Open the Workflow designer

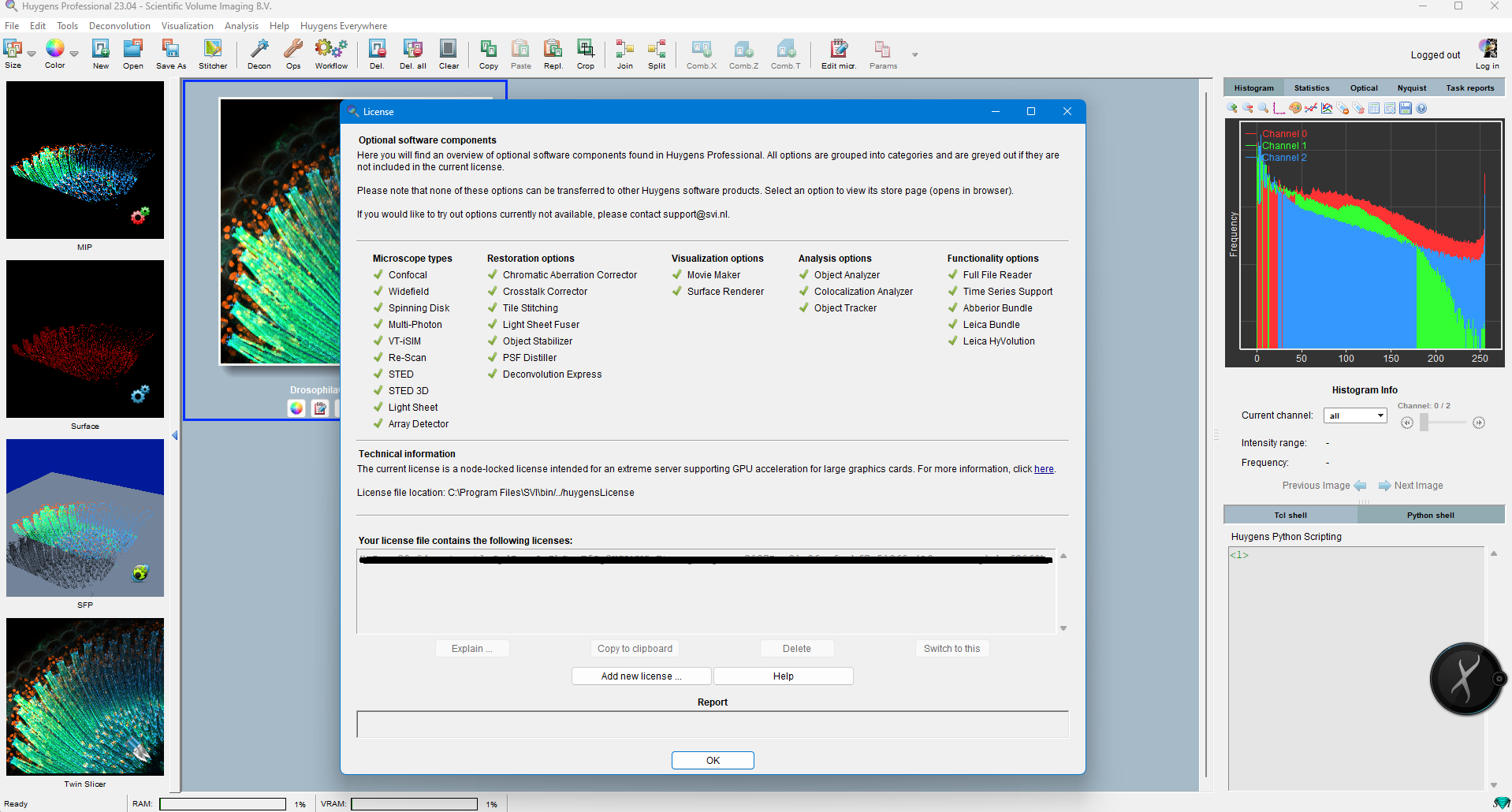[331, 54]
